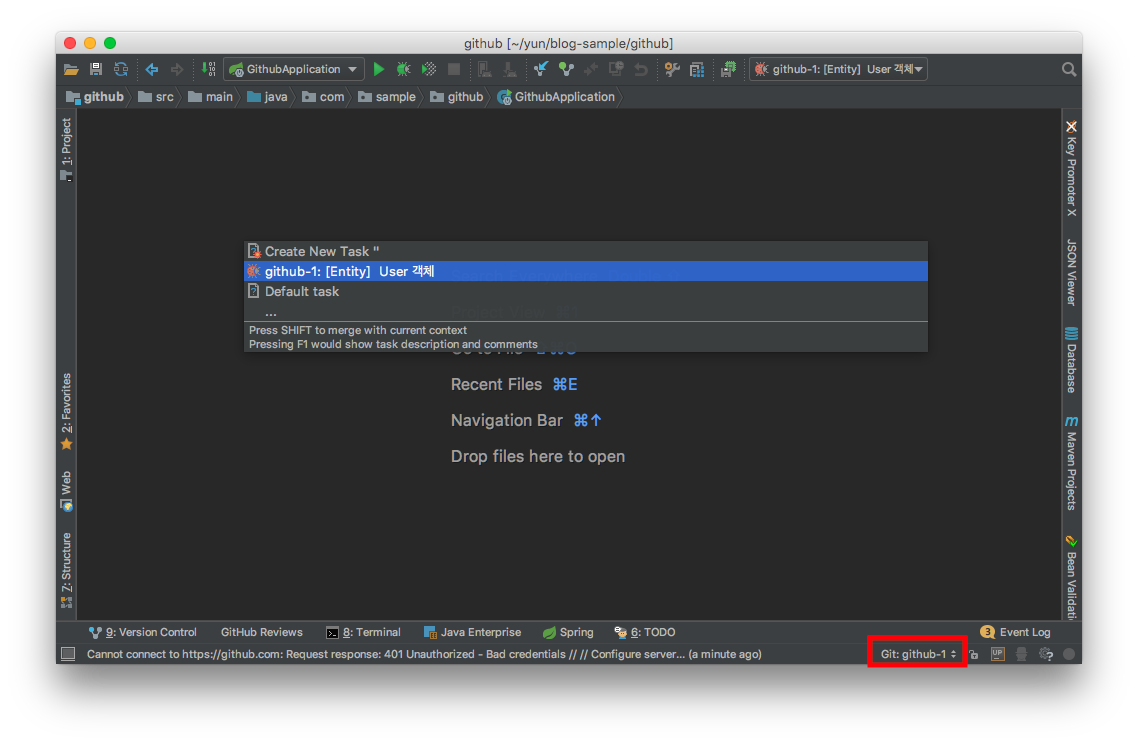This screenshot has height=744, width=1138.
Task: Click the gear with question mark status icon
Action: pos(1046,654)
